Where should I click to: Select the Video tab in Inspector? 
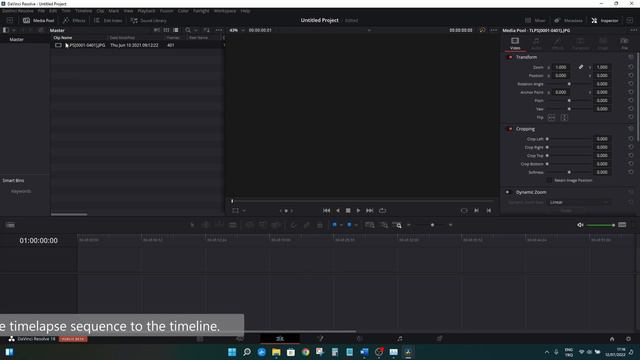click(515, 43)
